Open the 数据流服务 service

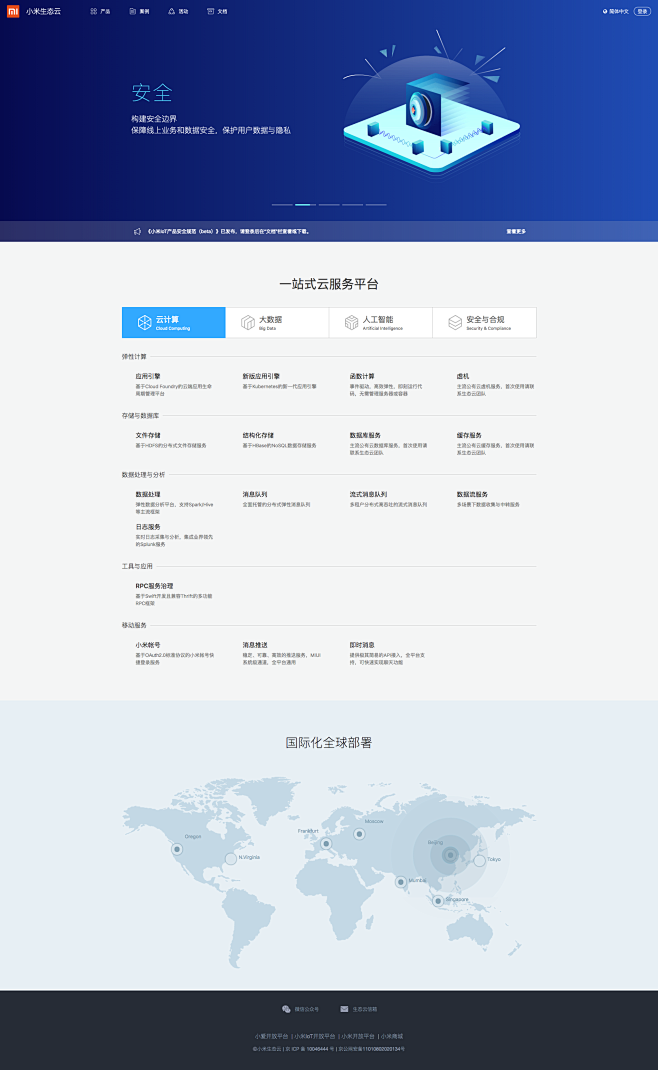[x=472, y=494]
